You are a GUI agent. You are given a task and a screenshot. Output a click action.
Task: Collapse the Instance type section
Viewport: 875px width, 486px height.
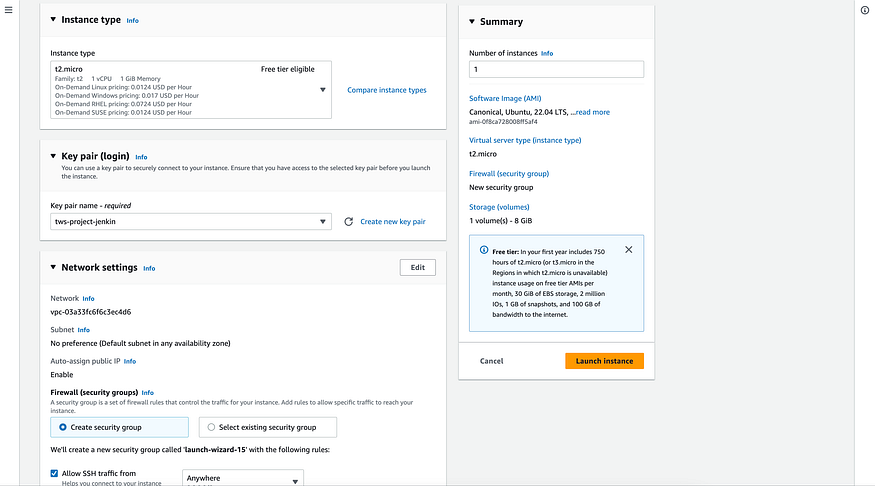(53, 20)
